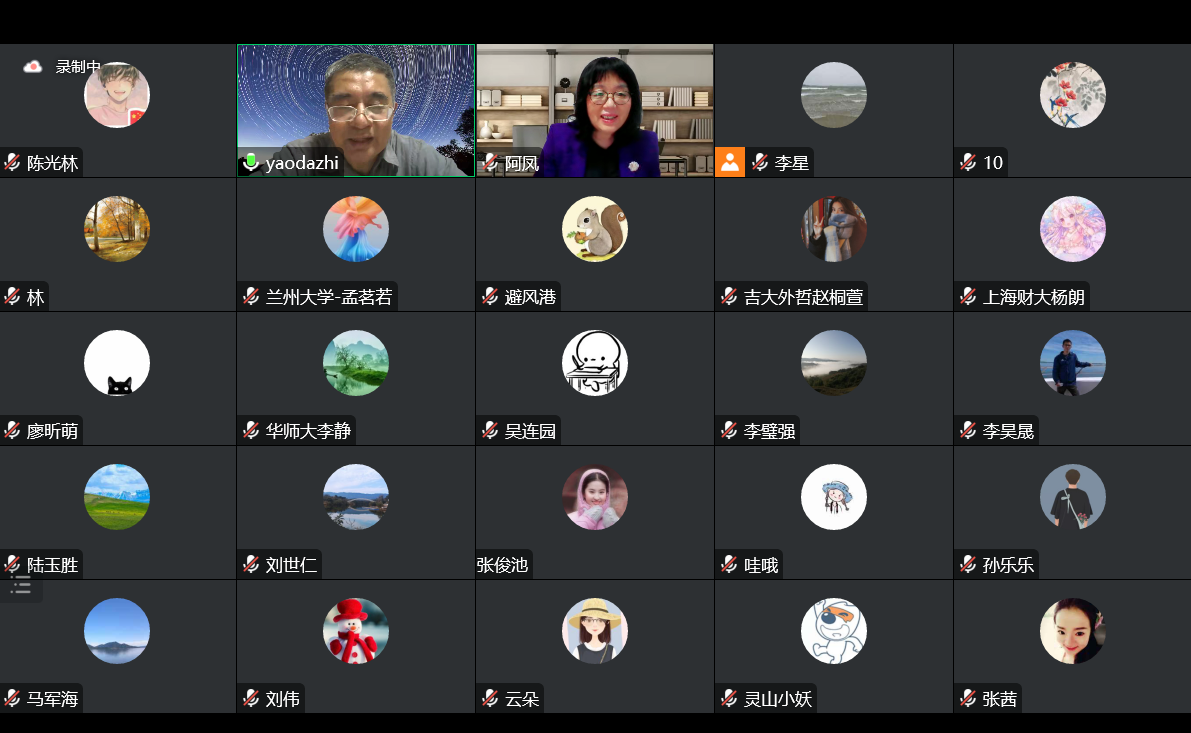
Task: Click the 张俊池 name label
Action: pos(503,565)
